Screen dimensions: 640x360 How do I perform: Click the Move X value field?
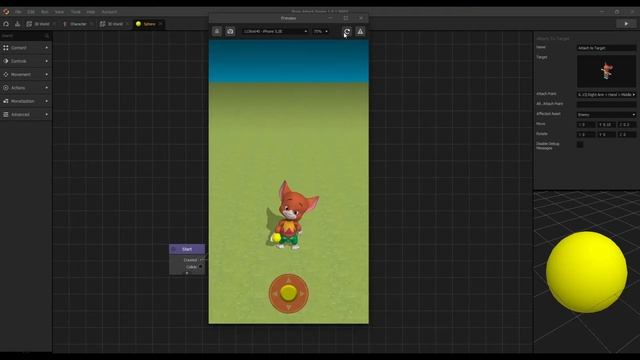pyautogui.click(x=586, y=124)
